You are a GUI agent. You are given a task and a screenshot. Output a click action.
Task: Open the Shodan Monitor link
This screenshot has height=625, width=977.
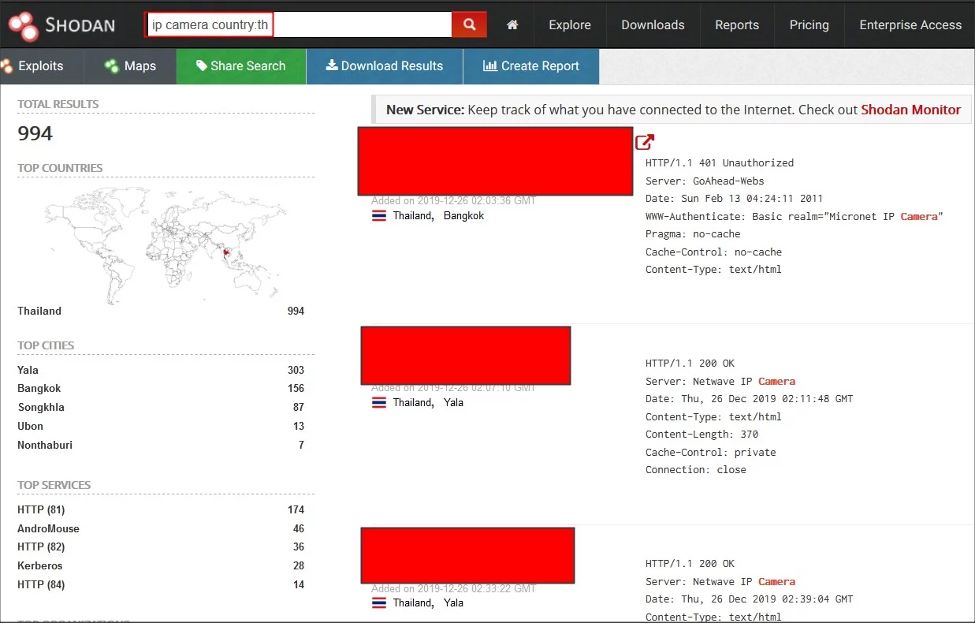[910, 110]
